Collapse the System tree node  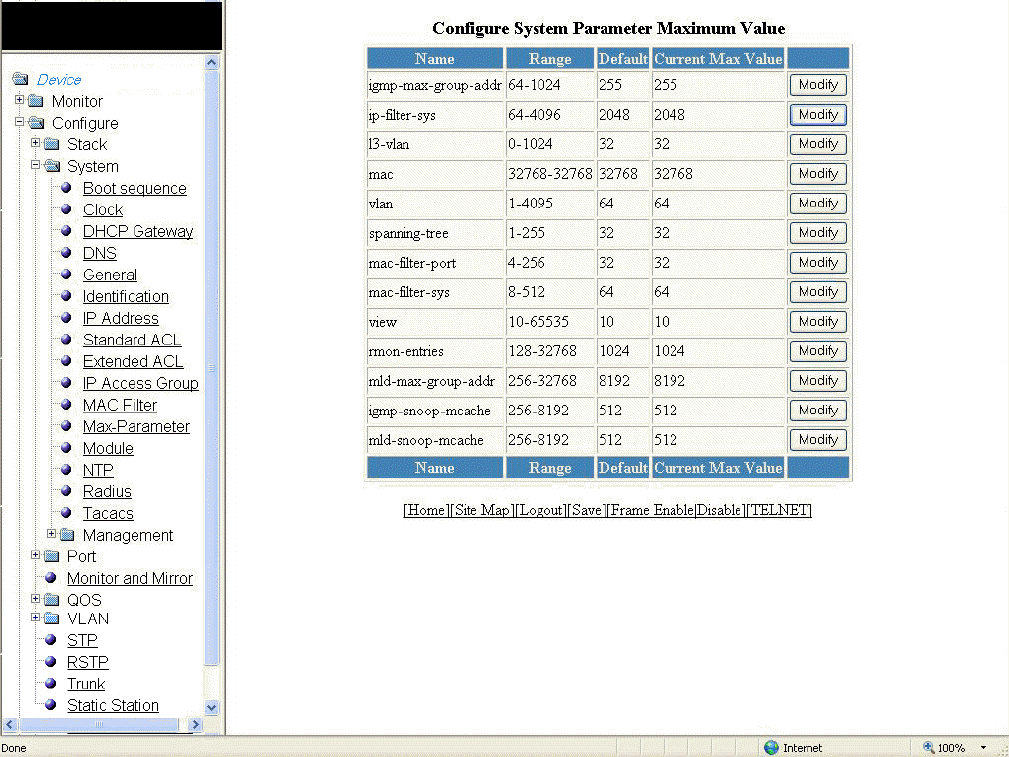click(x=35, y=165)
